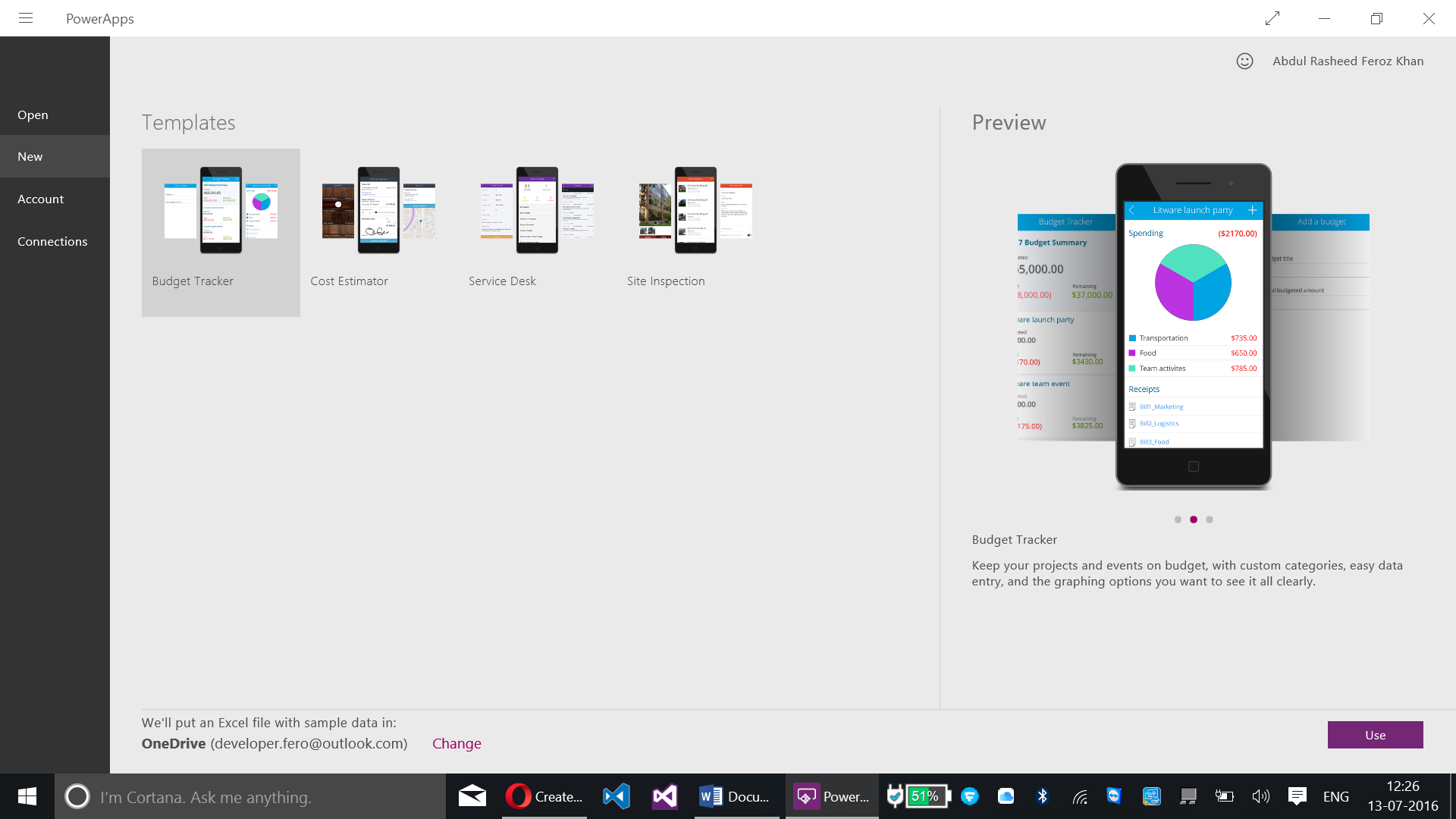
Task: Click the volume speaker tray icon
Action: [1260, 796]
